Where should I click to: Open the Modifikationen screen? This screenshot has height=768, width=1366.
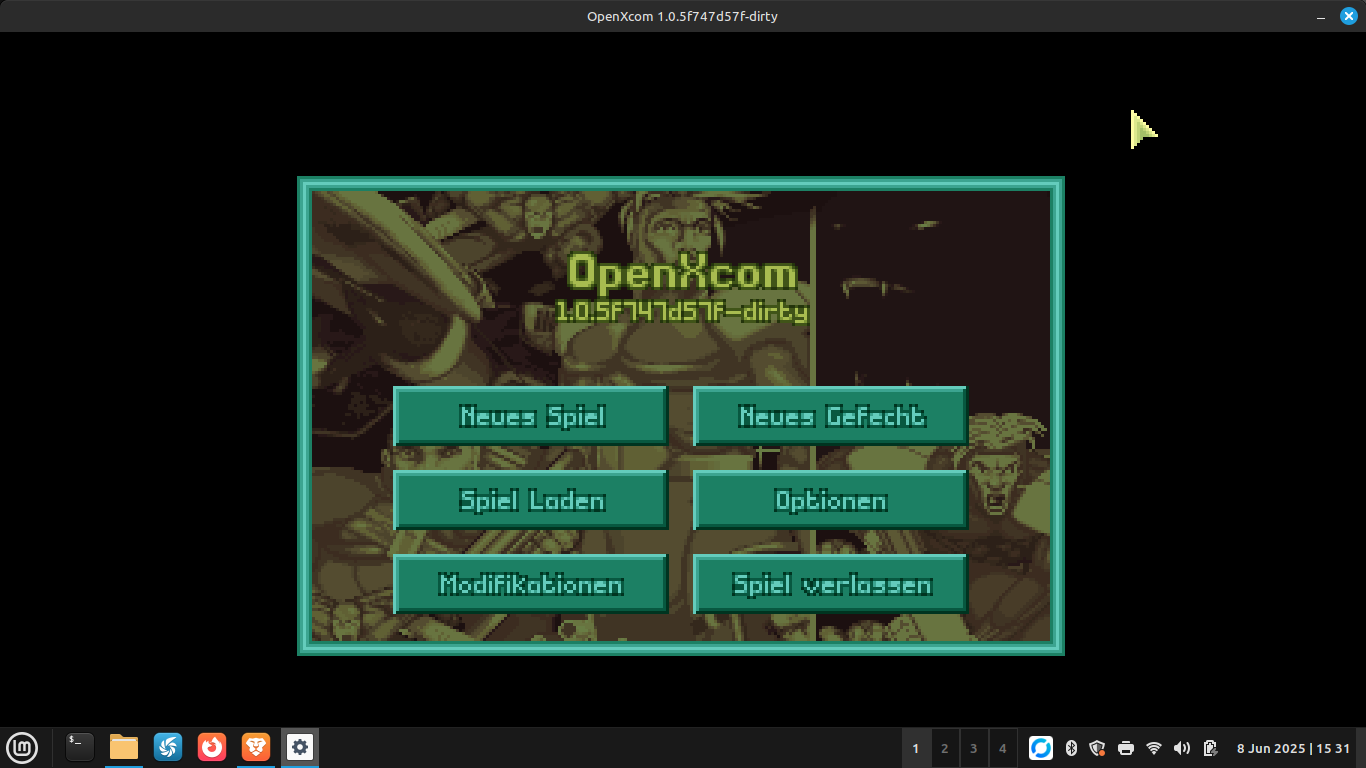point(531,584)
